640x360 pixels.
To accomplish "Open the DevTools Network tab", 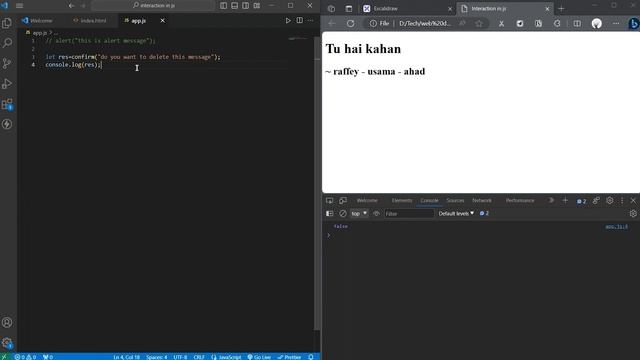I will pyautogui.click(x=482, y=200).
